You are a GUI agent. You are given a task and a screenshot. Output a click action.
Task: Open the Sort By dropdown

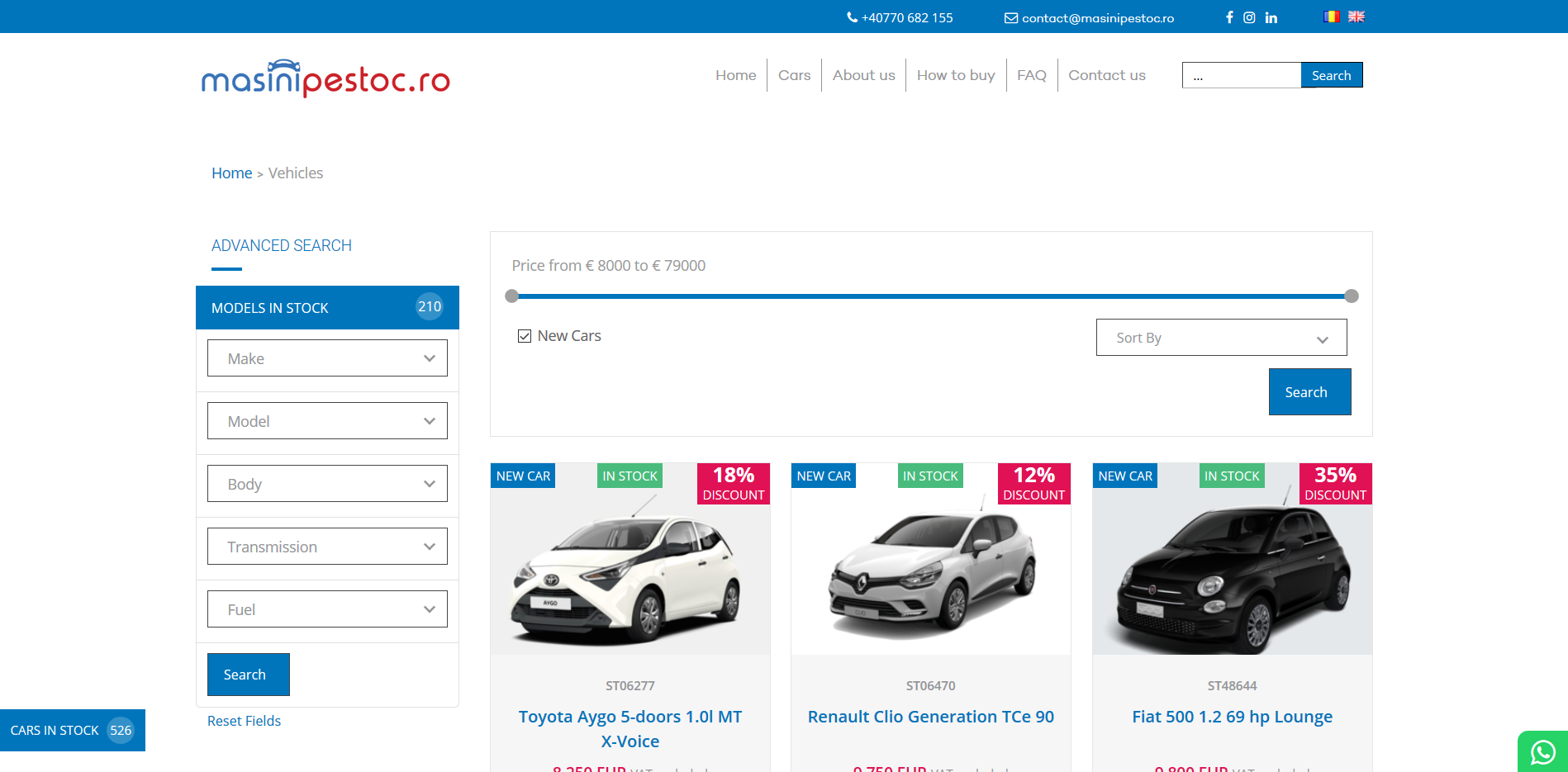pos(1221,338)
